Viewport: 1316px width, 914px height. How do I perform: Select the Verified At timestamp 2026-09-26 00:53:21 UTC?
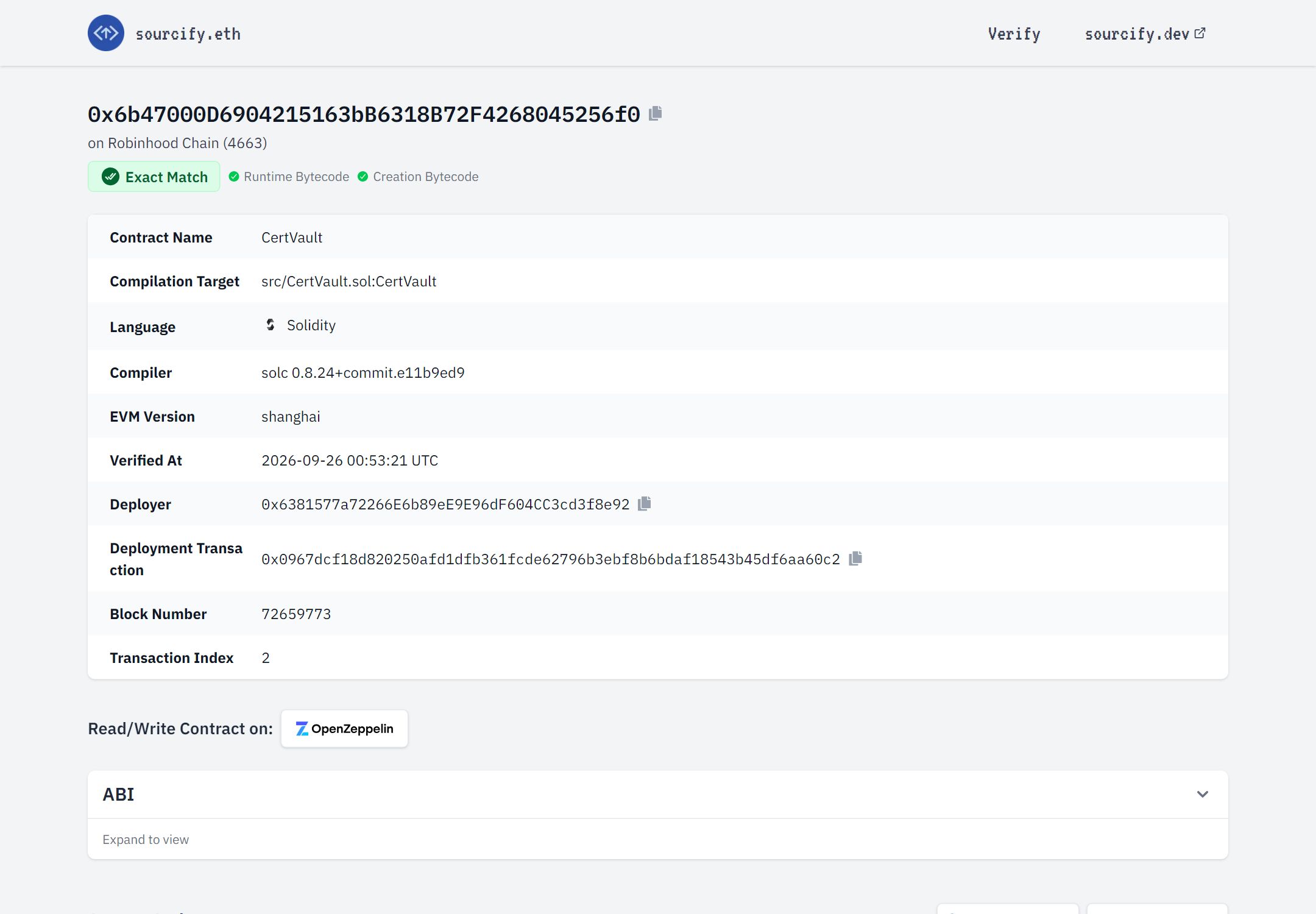point(350,461)
